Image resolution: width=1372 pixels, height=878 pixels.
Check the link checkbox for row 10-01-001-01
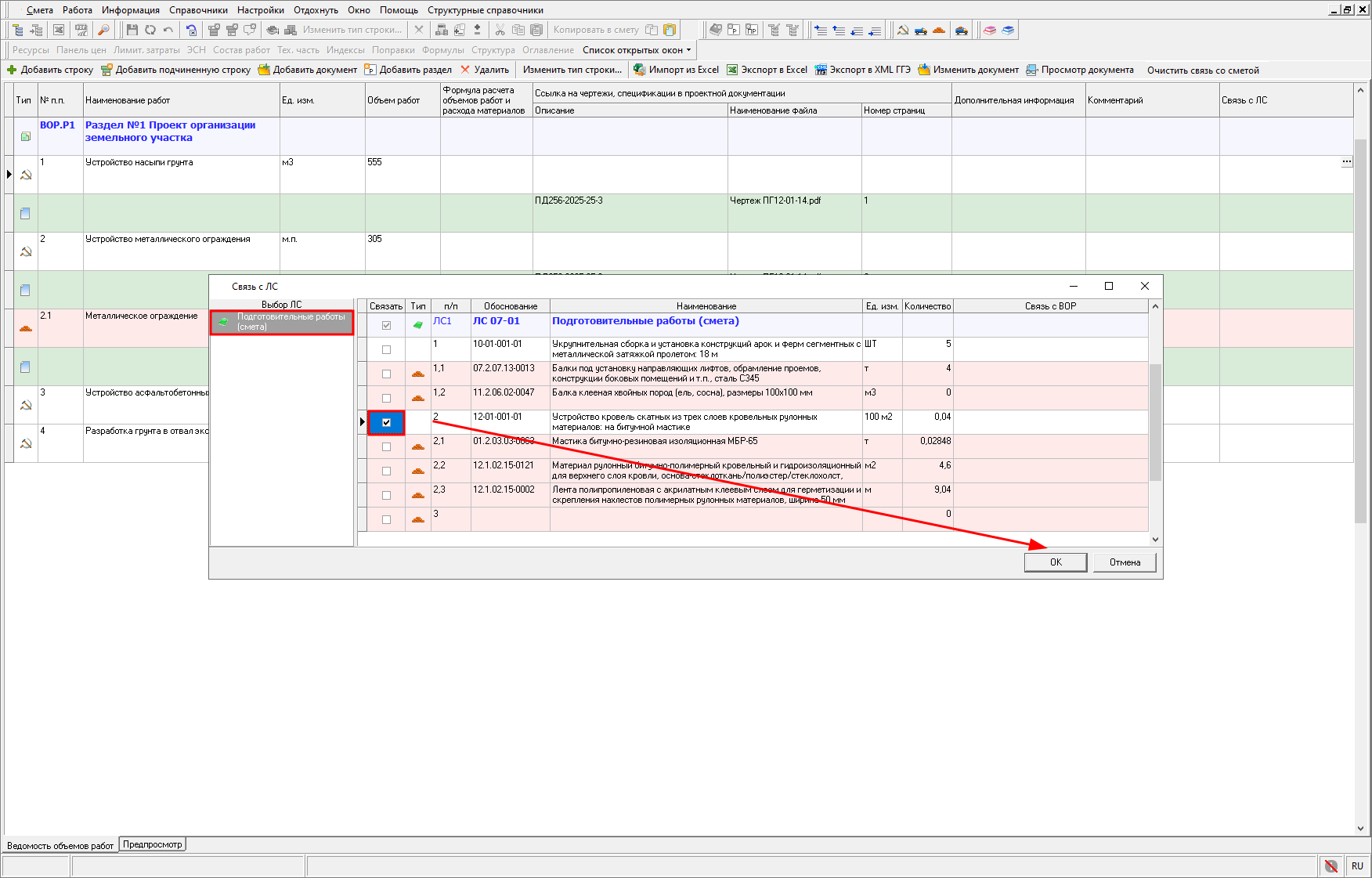tap(386, 350)
